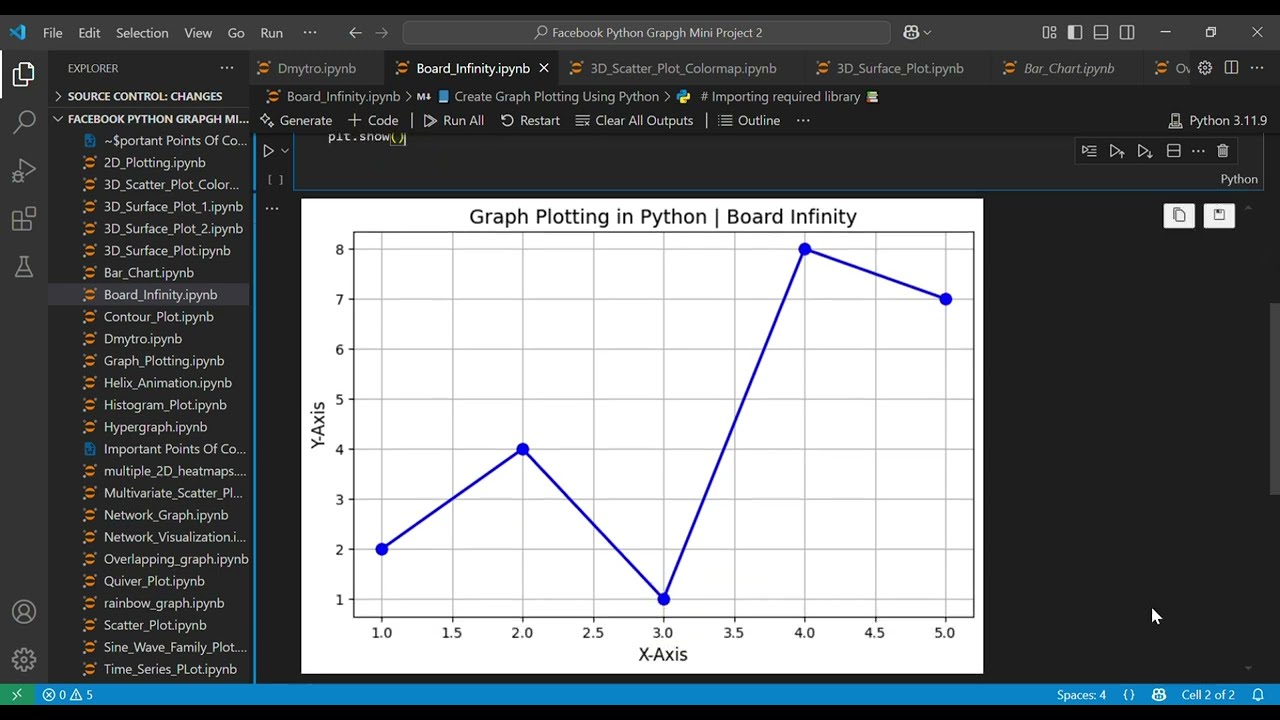
Task: Open the Run menu
Action: [x=272, y=32]
